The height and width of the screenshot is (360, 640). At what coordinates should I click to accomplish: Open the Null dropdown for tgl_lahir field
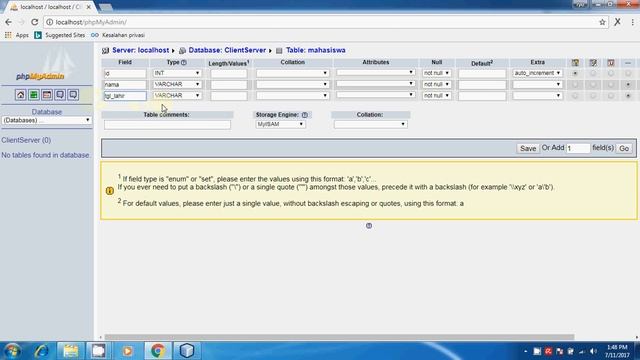tap(436, 95)
